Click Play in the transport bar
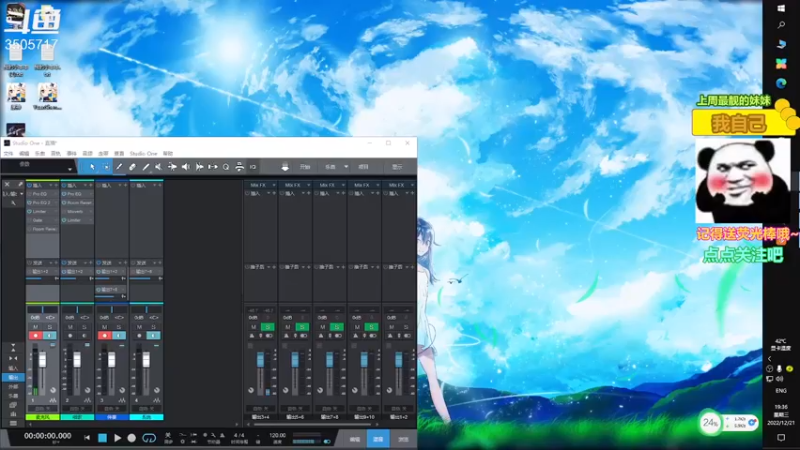The width and height of the screenshot is (800, 450). pyautogui.click(x=117, y=438)
